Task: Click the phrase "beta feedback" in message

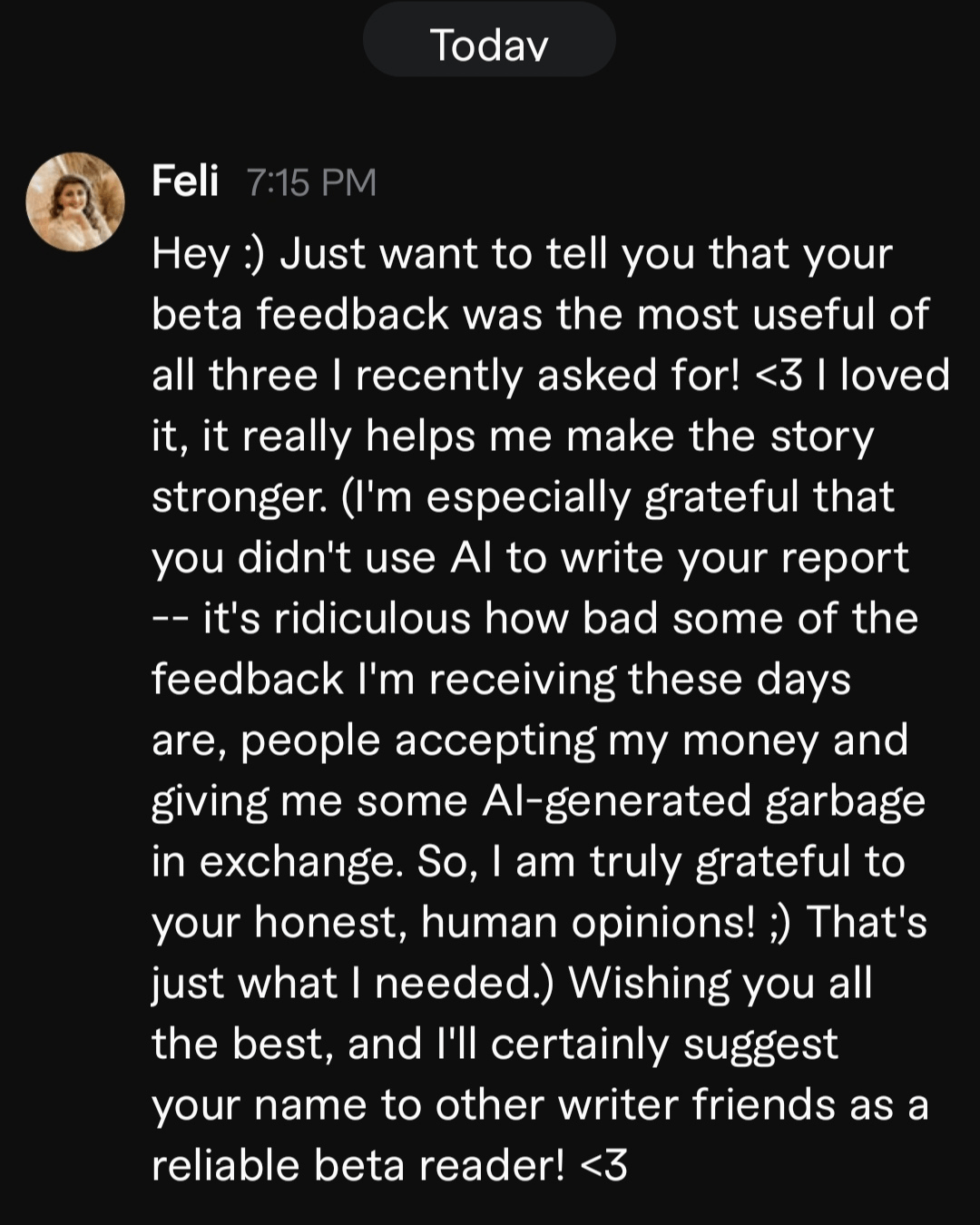Action: pyautogui.click(x=300, y=314)
